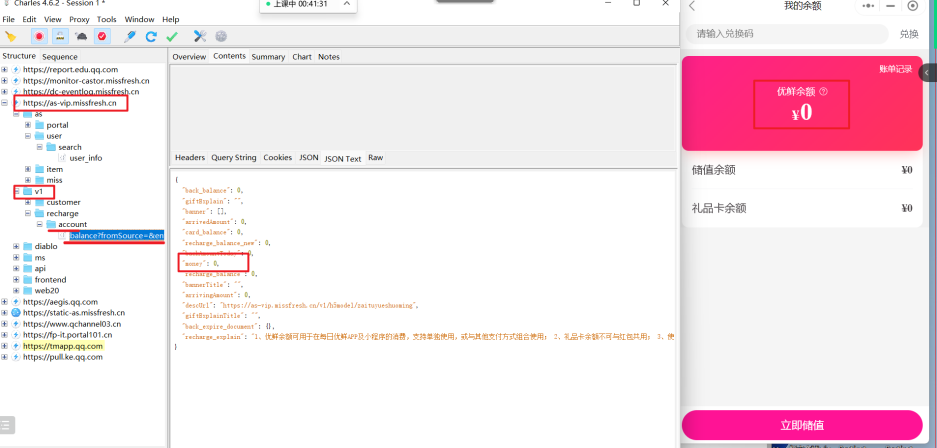Click the 立即储值 recharge button

pos(802,425)
